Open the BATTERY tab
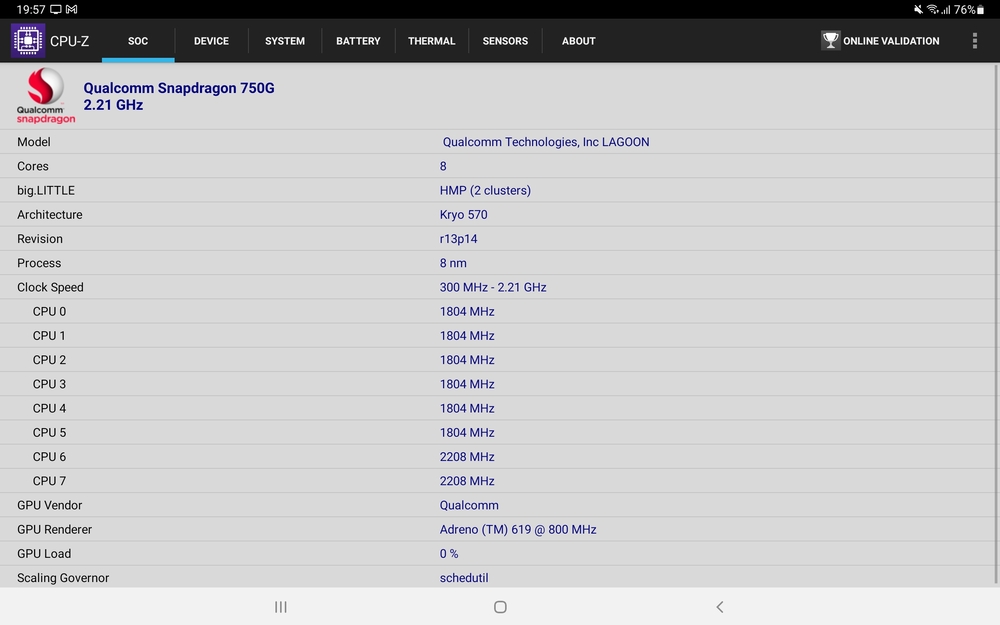 [358, 41]
